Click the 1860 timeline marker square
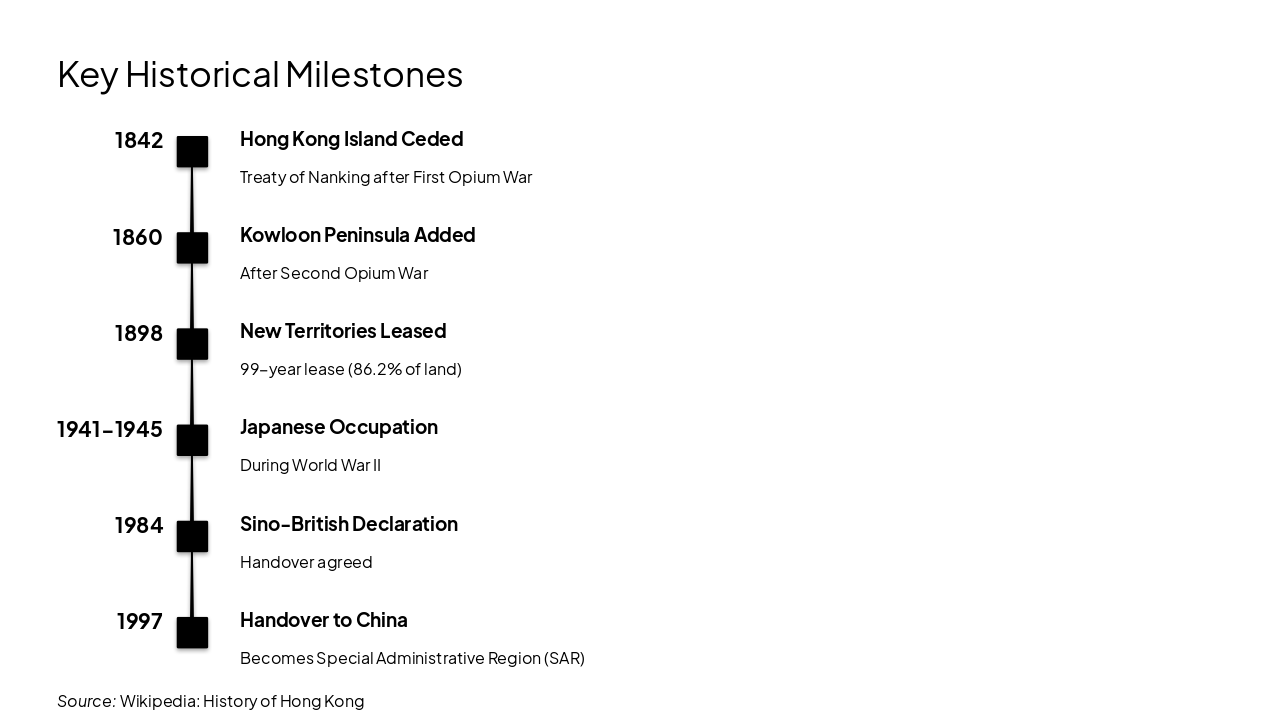The height and width of the screenshot is (720, 1280). pyautogui.click(x=192, y=248)
